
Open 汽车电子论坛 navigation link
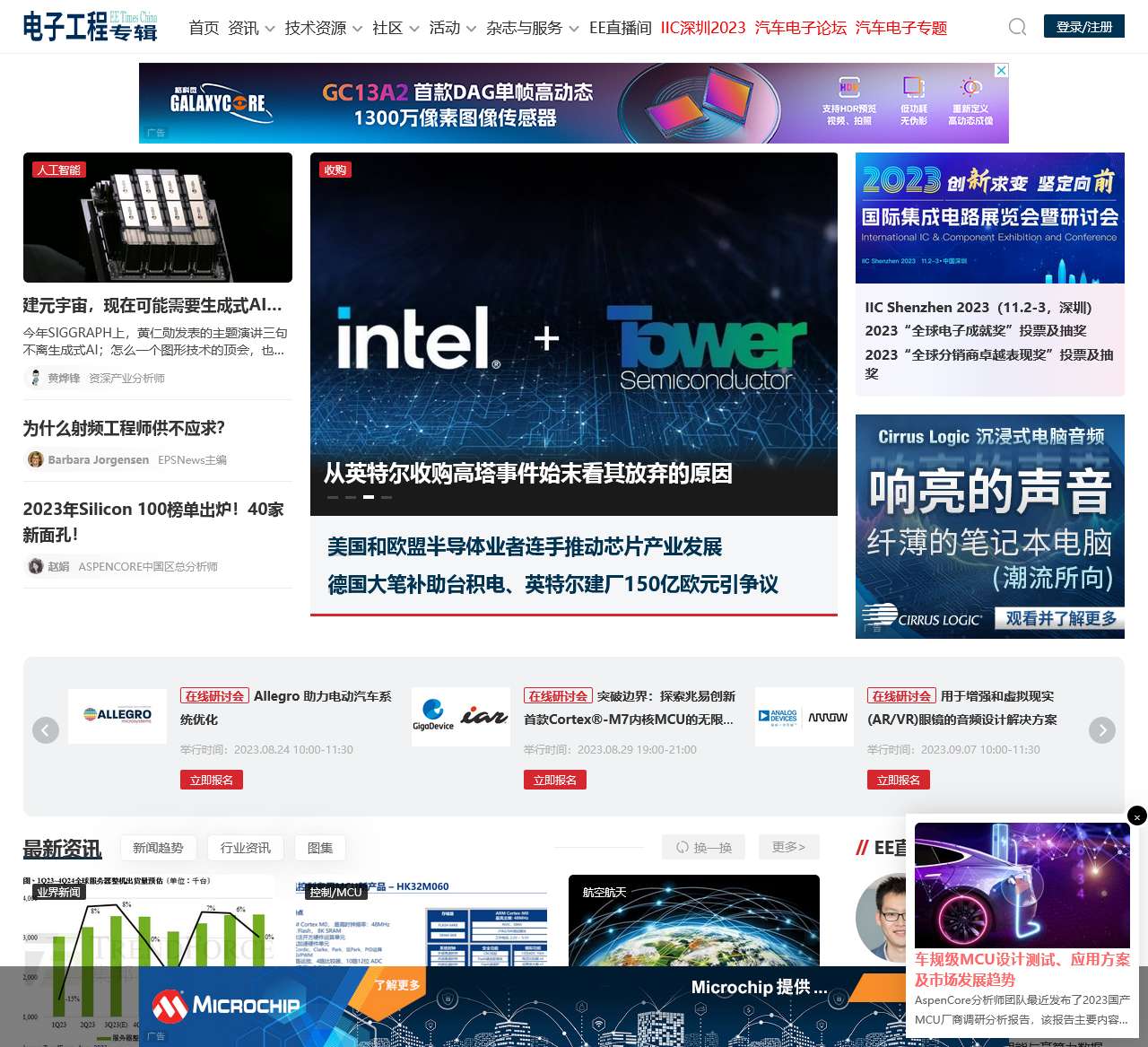pyautogui.click(x=801, y=28)
